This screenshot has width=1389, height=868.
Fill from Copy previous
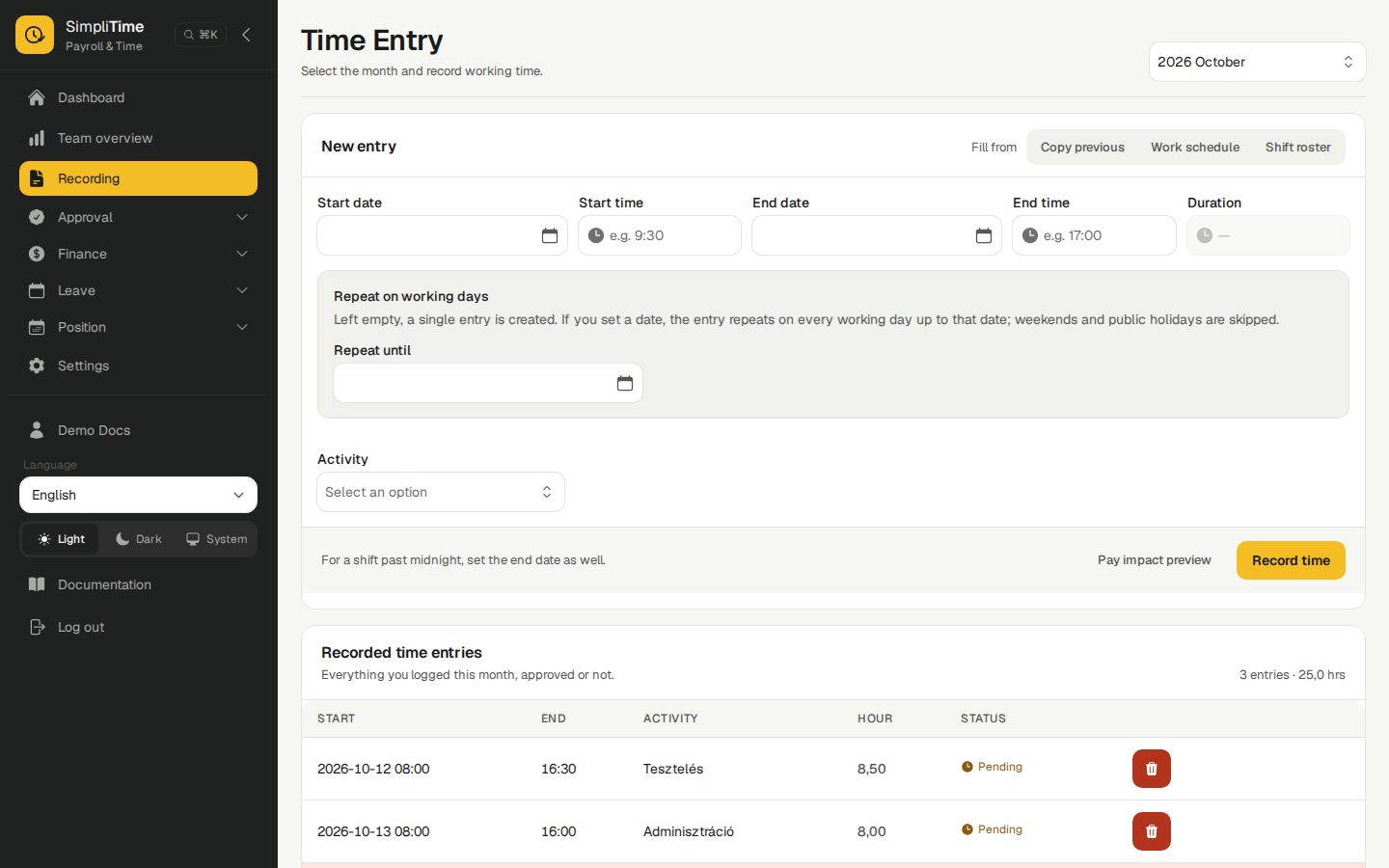(1082, 148)
